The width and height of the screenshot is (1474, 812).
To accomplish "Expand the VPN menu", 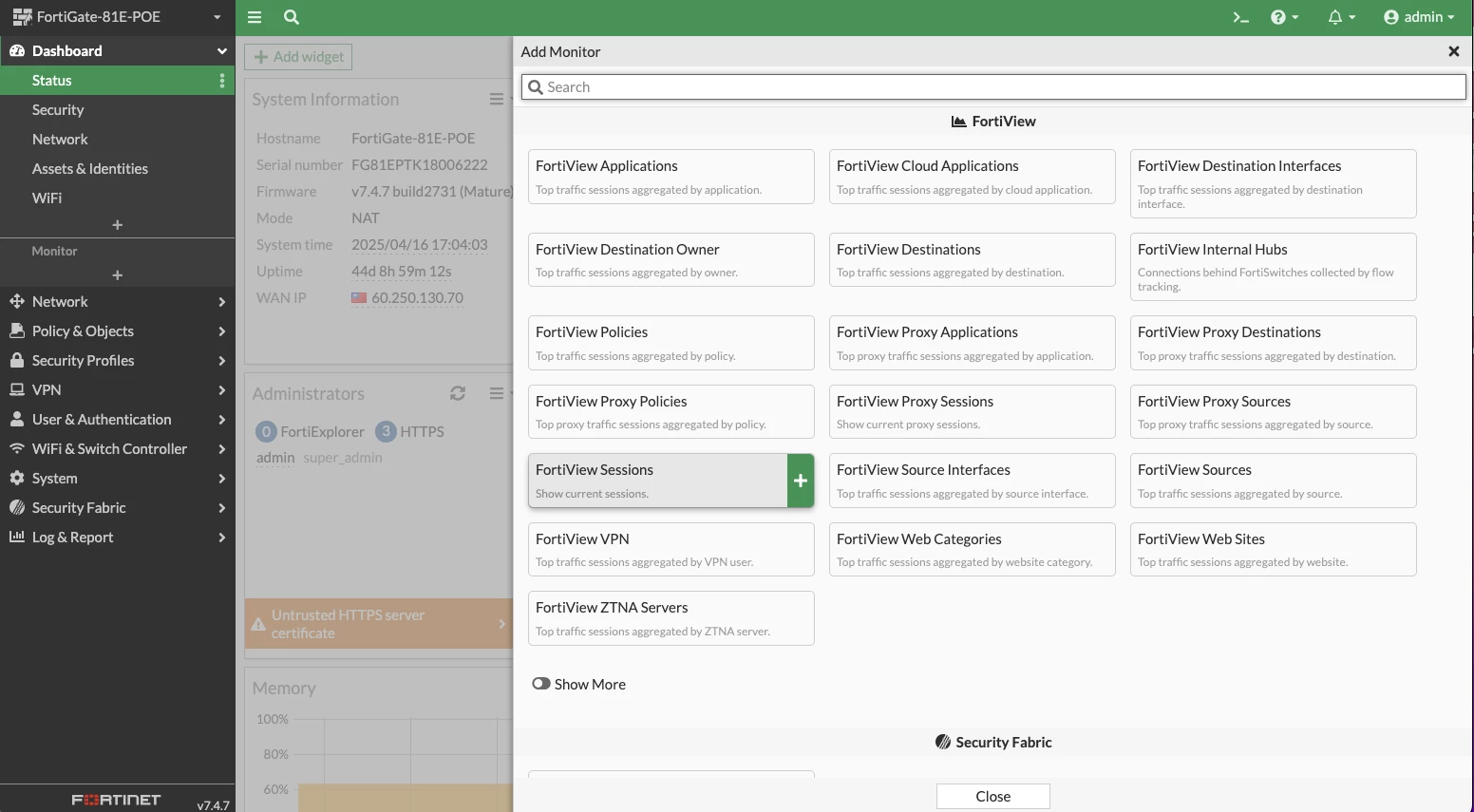I will [118, 390].
